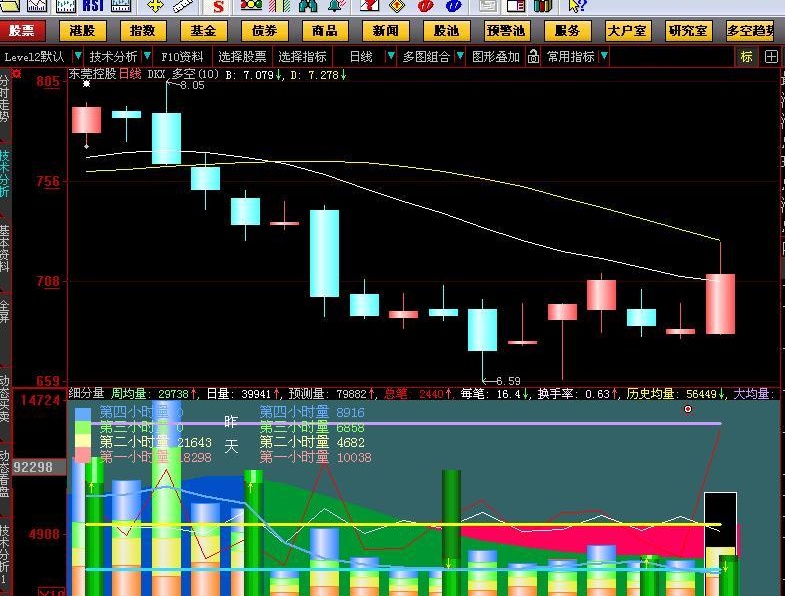Image resolution: width=785 pixels, height=596 pixels.
Task: Open the 研究室 tab
Action: click(688, 31)
